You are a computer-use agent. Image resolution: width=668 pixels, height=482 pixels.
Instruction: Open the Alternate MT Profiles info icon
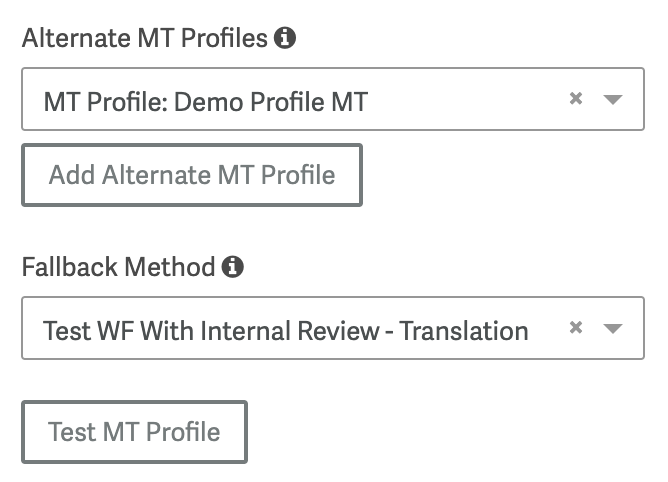coord(285,38)
